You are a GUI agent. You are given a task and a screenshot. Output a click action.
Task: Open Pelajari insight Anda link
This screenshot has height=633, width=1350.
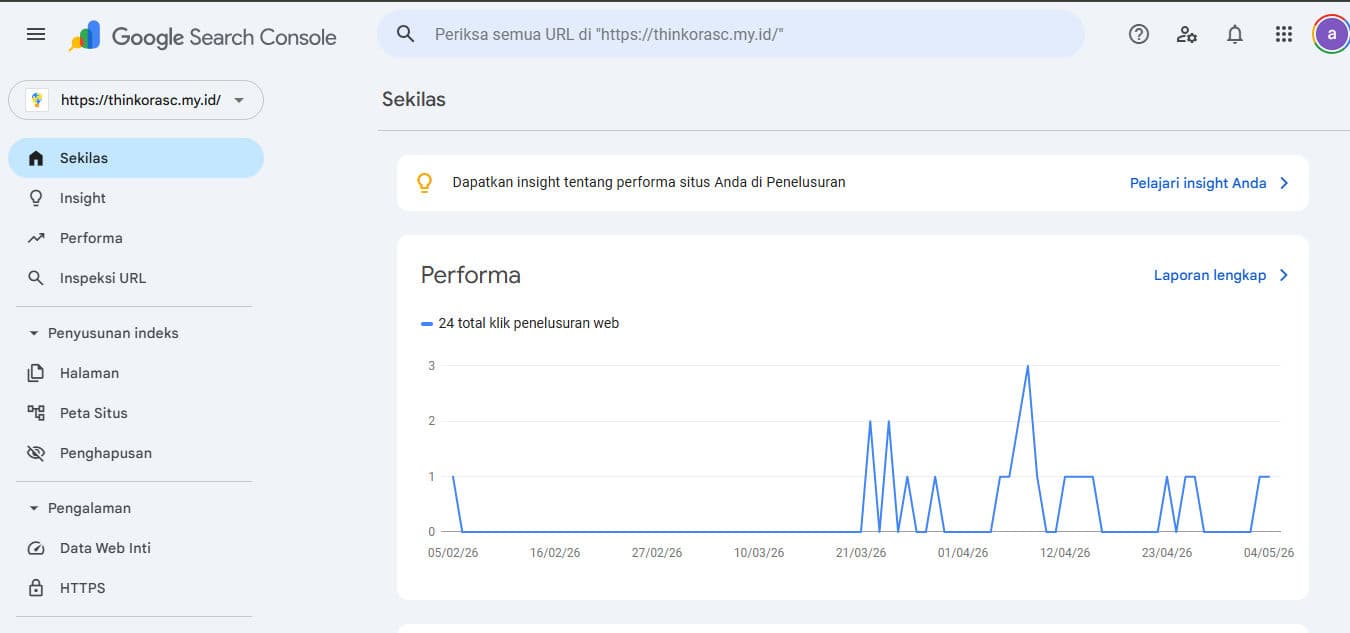click(x=1198, y=183)
